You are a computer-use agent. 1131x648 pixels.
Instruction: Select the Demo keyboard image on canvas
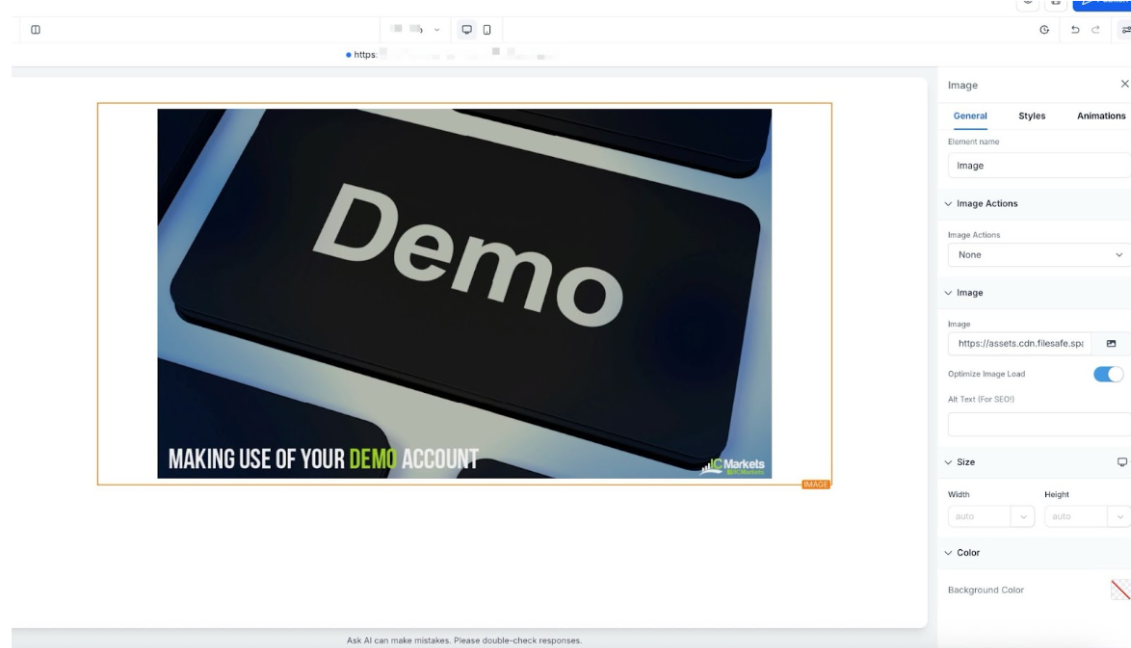click(x=464, y=293)
